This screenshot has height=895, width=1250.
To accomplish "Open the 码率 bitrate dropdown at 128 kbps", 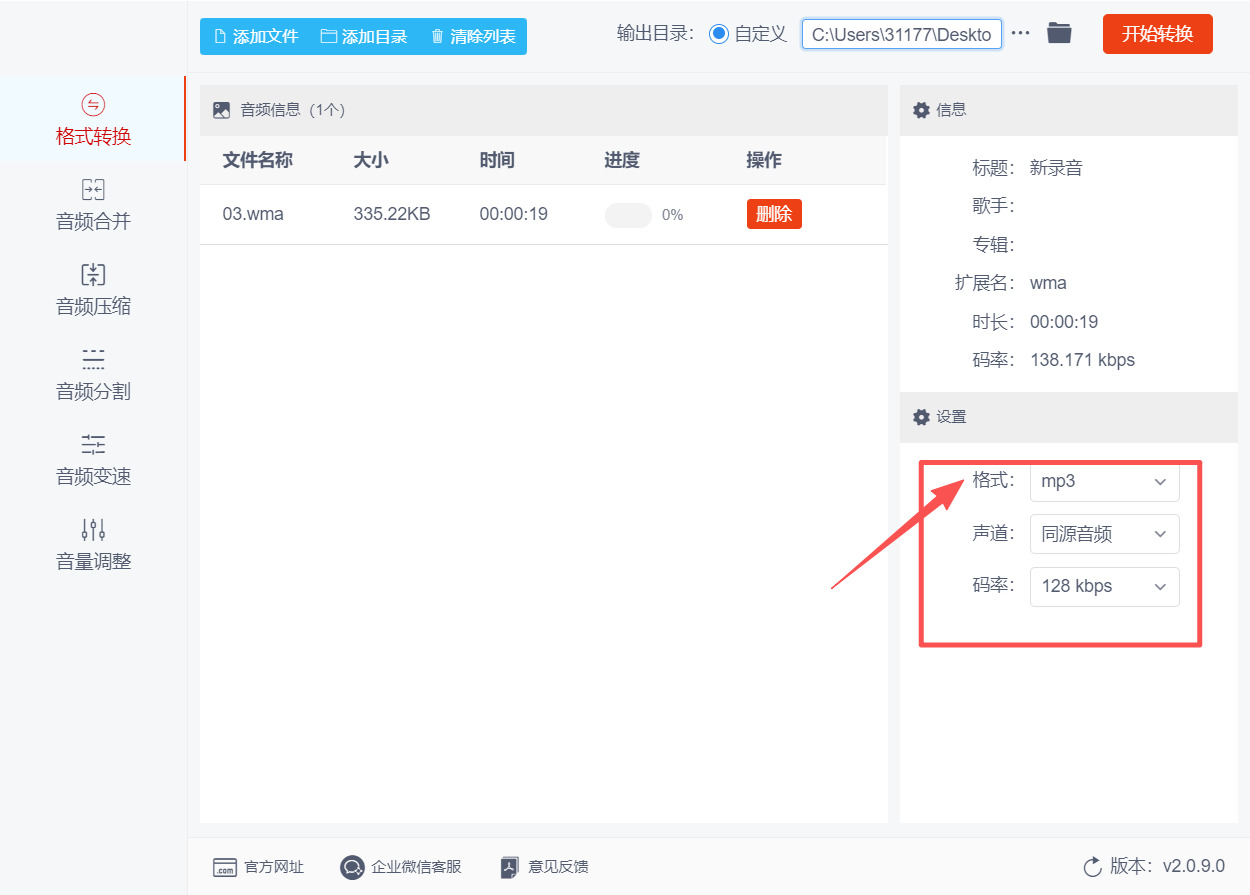I will 1104,586.
